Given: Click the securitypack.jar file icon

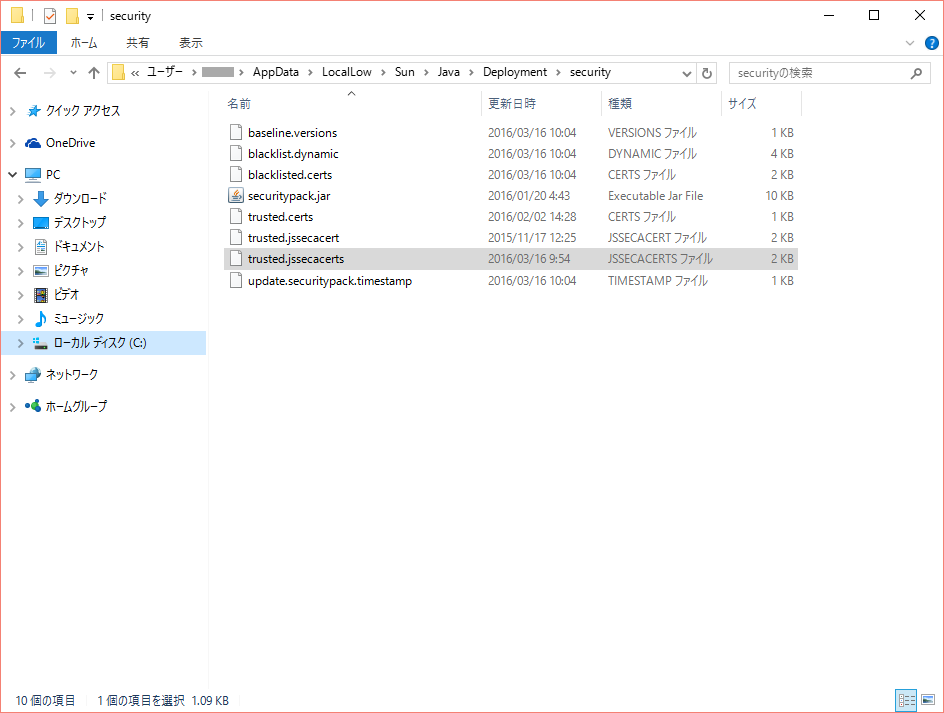Looking at the screenshot, I should point(236,196).
